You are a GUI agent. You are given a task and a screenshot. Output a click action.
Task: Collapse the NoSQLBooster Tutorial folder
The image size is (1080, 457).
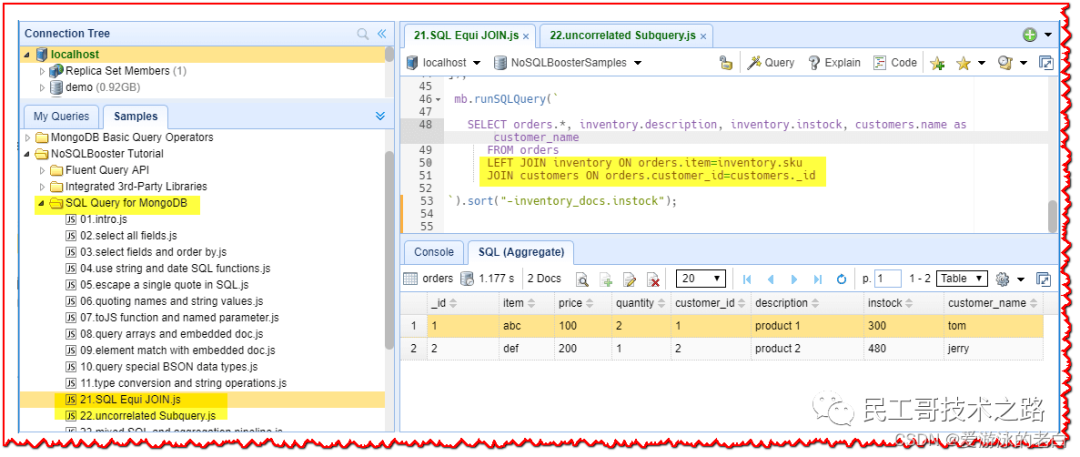(x=28, y=154)
